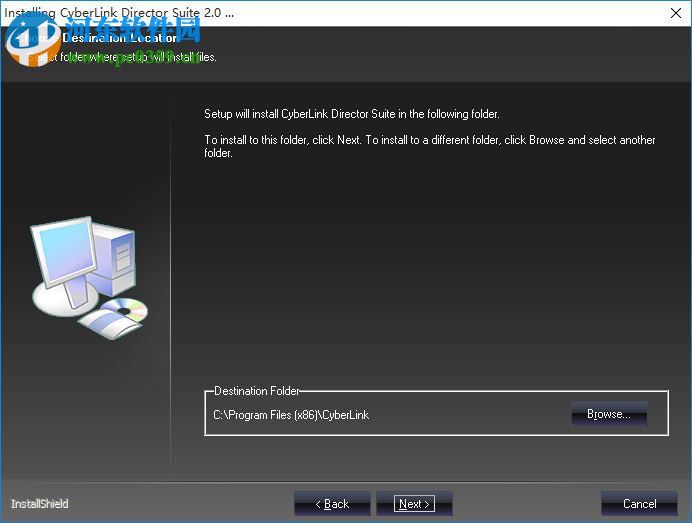The image size is (692, 523).
Task: Click the installer title bar text
Action: (x=119, y=13)
